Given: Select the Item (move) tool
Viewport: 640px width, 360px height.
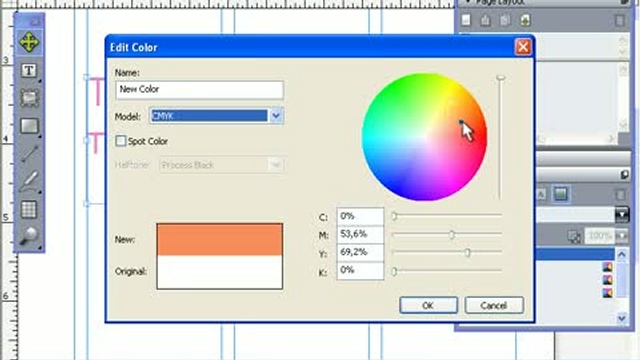Looking at the screenshot, I should coord(29,42).
